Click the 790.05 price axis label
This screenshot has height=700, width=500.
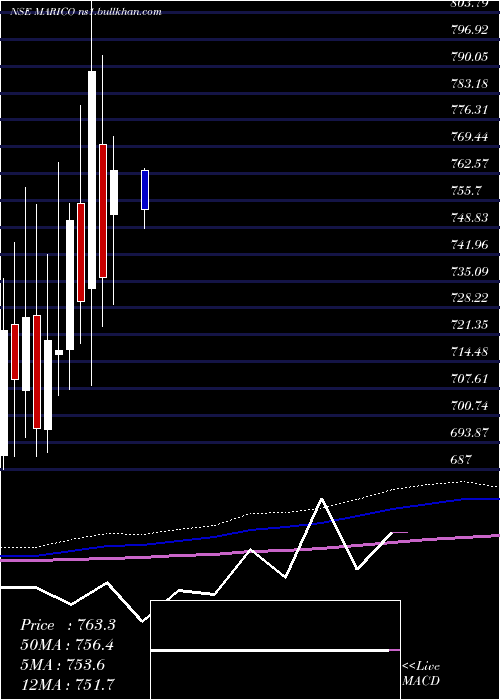point(469,57)
